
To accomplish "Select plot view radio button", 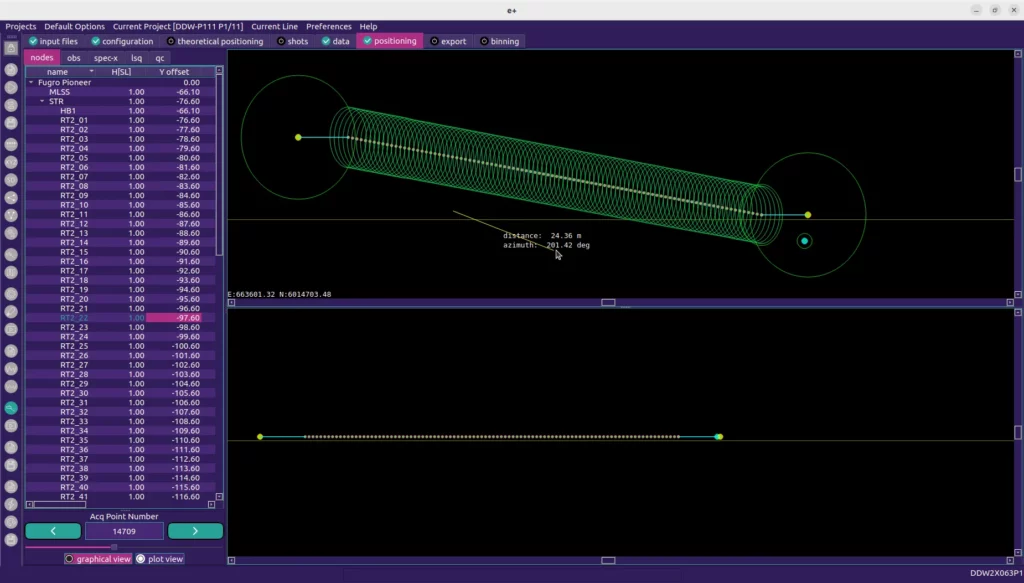I will tap(140, 559).
